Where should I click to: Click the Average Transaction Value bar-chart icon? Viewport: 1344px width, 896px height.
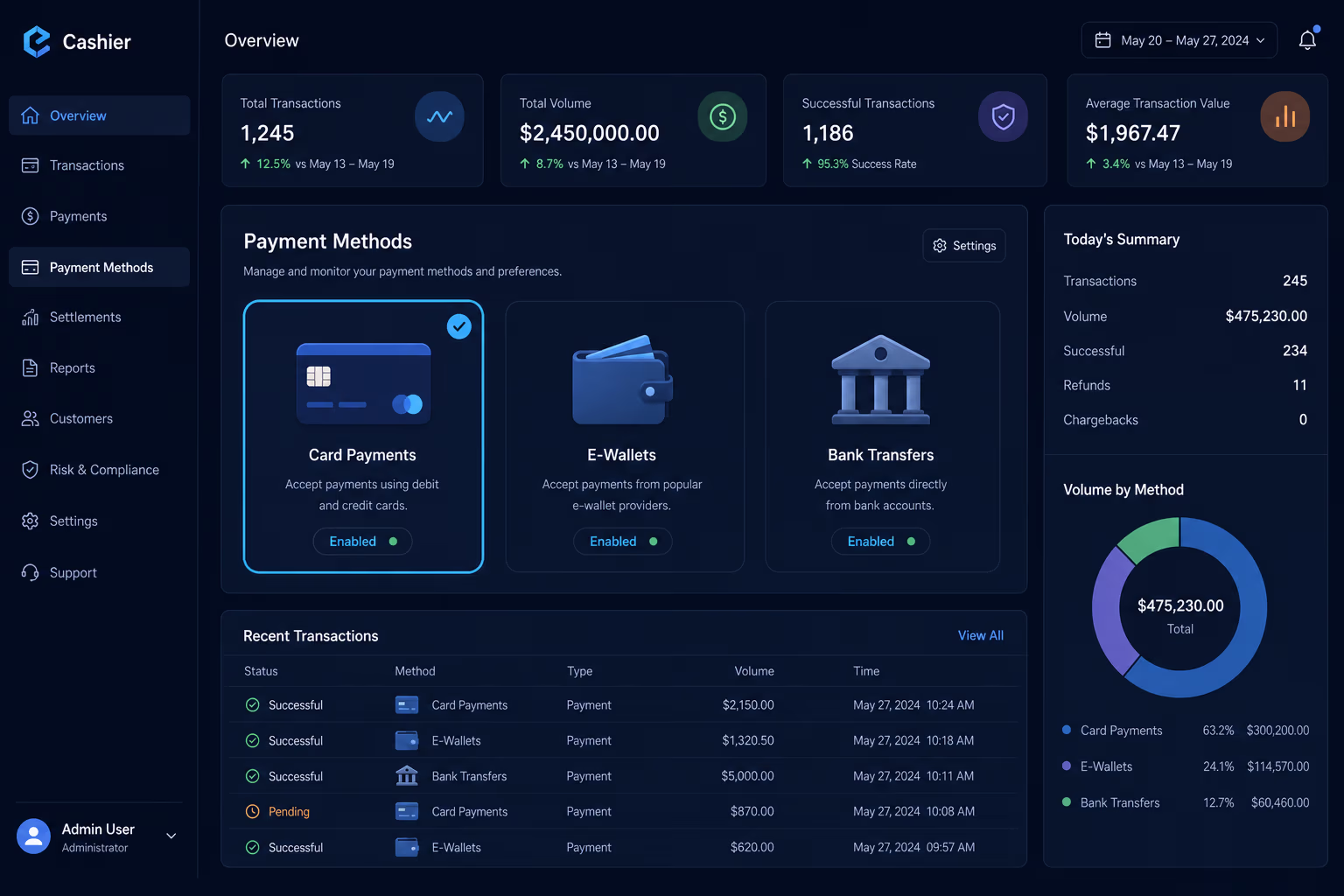[x=1284, y=116]
